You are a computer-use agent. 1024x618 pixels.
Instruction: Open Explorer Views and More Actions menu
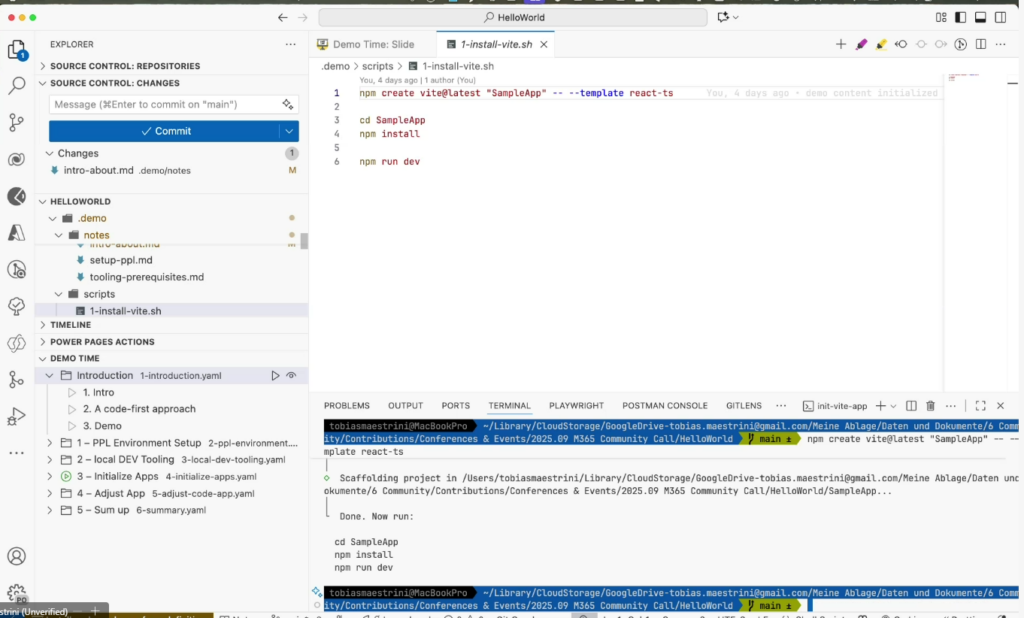(290, 44)
